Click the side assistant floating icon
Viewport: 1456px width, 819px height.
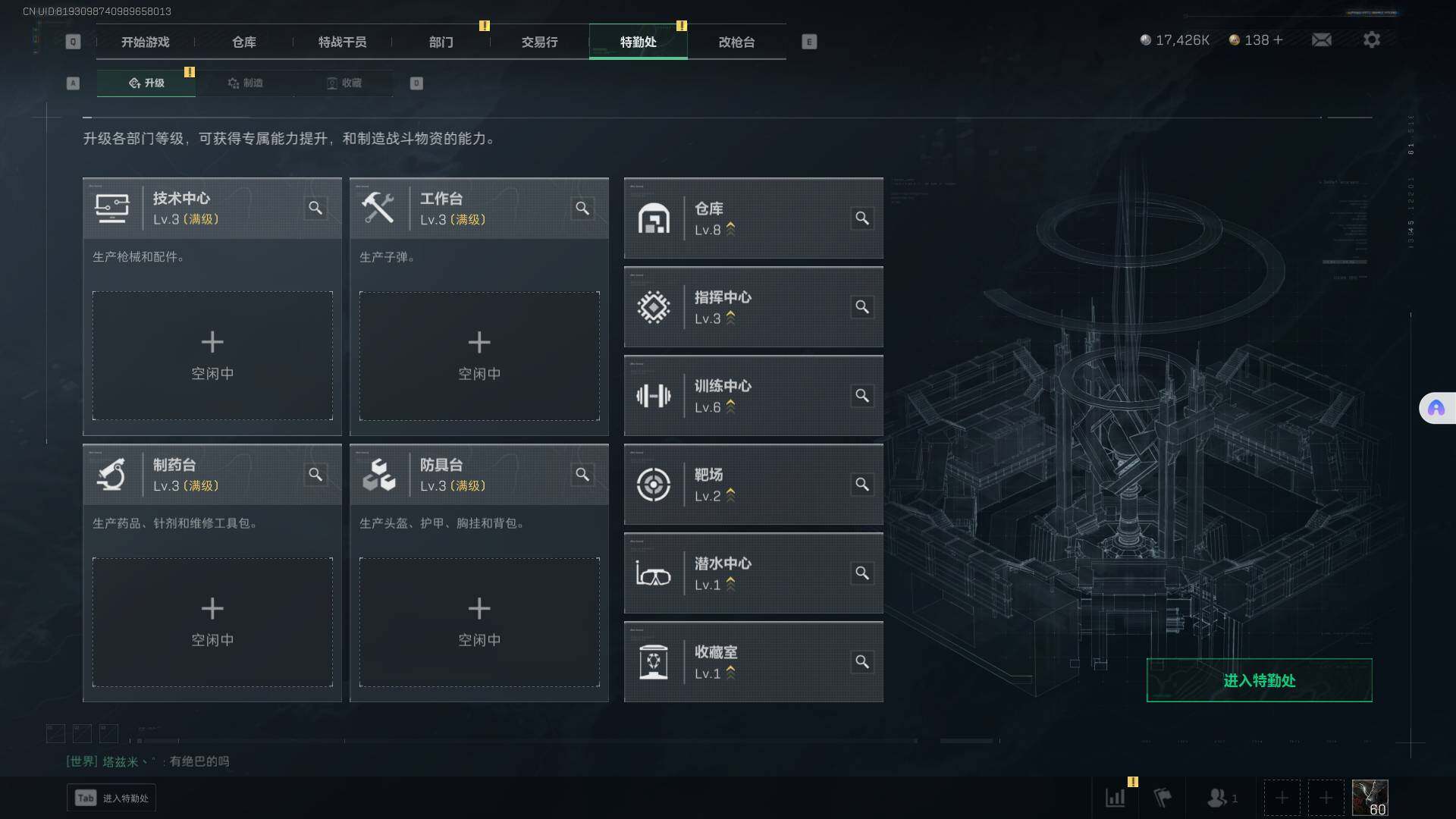(x=1436, y=409)
